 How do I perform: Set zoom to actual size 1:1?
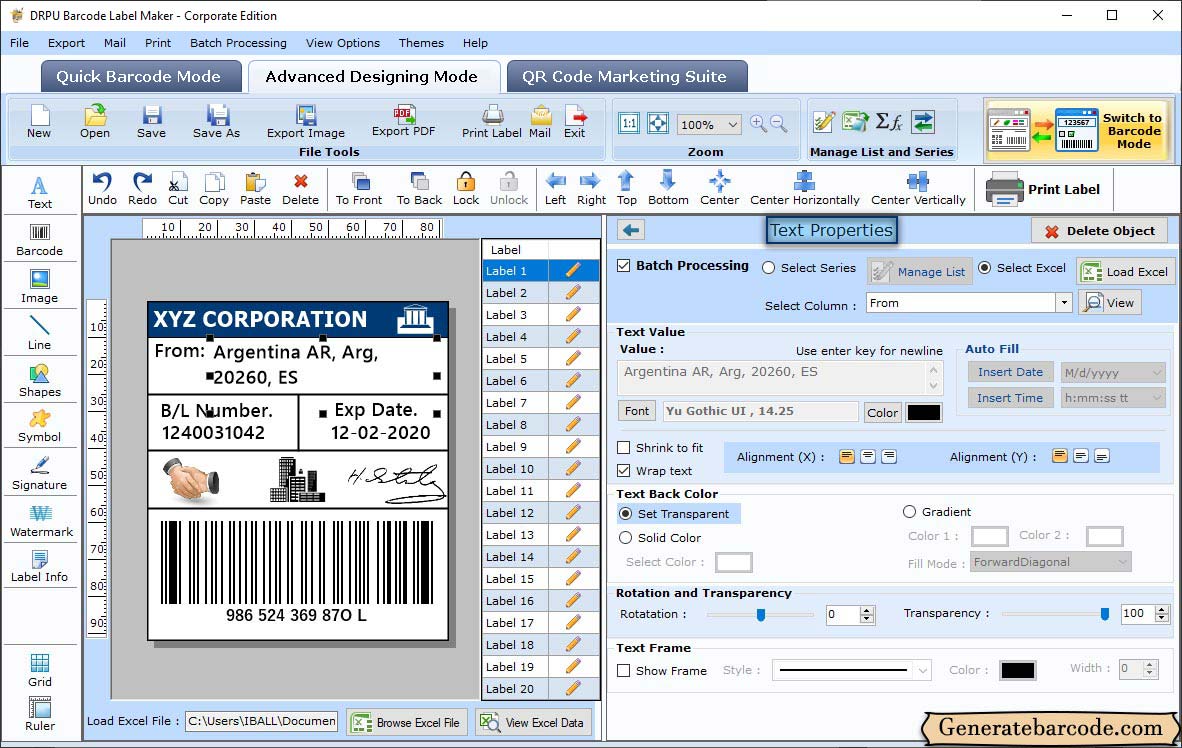point(629,124)
